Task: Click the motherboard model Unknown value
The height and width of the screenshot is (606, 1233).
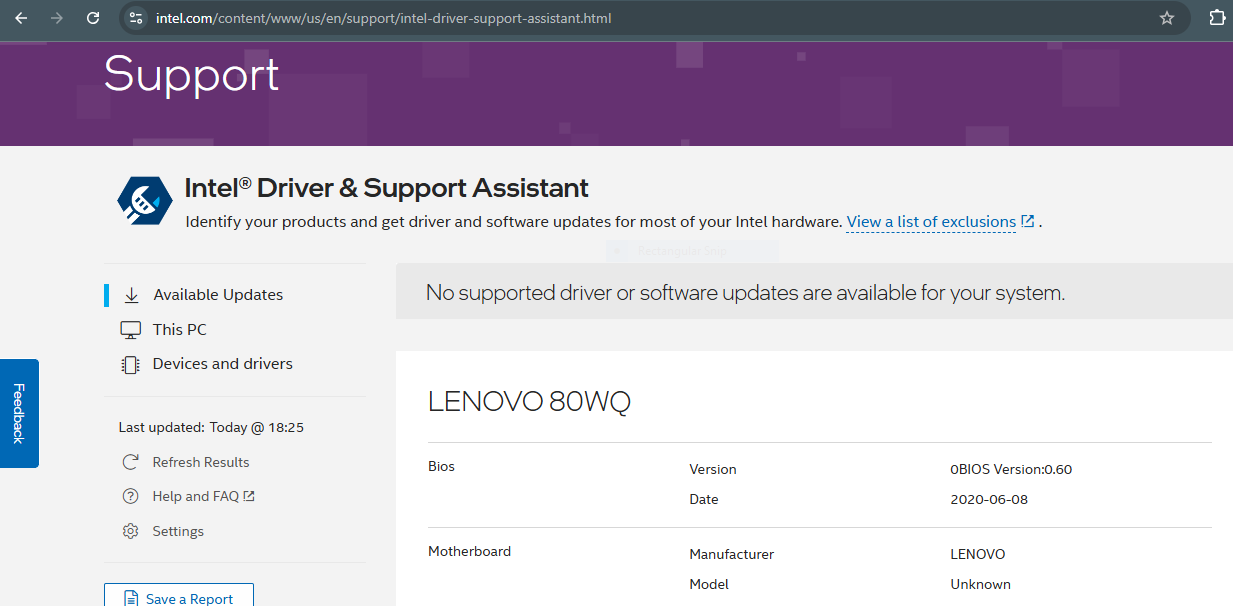Action: tap(980, 584)
